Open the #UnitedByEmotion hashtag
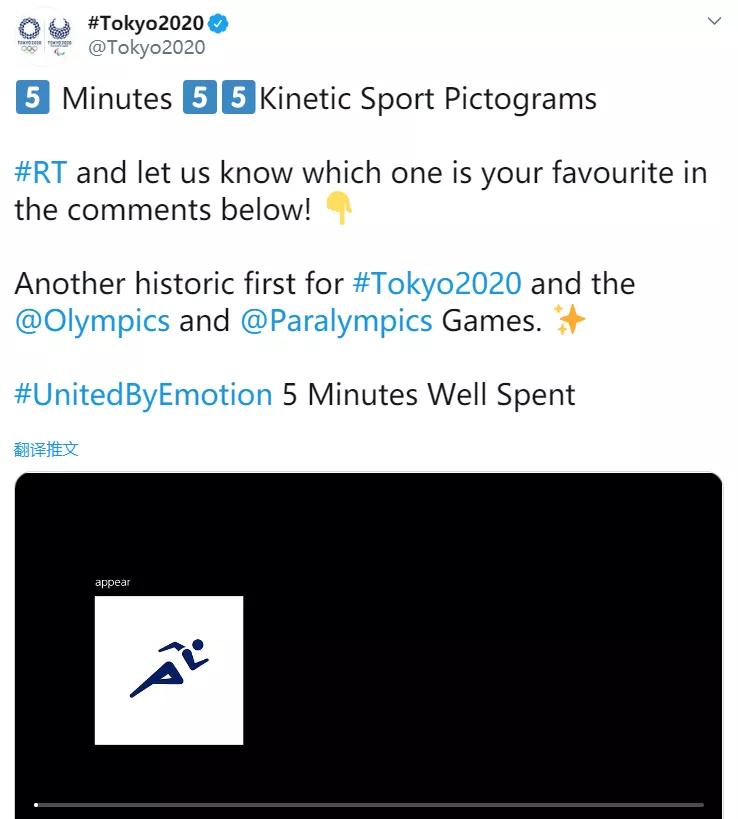Viewport: 738px width, 819px height. tap(143, 394)
